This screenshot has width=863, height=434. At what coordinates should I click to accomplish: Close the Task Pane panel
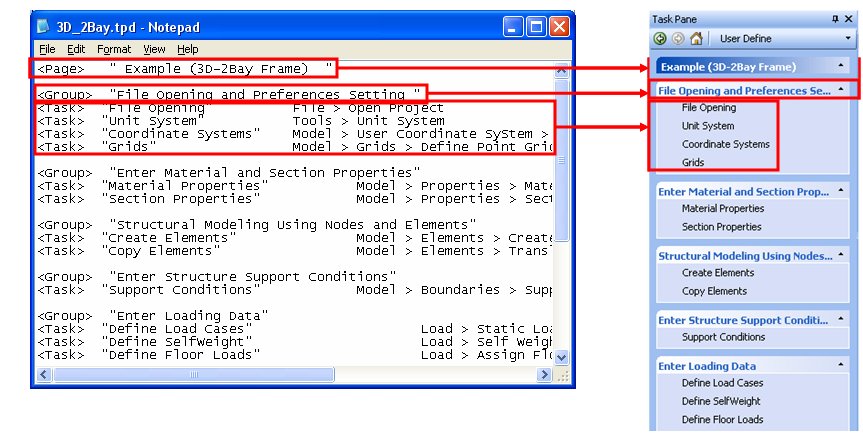click(x=849, y=18)
